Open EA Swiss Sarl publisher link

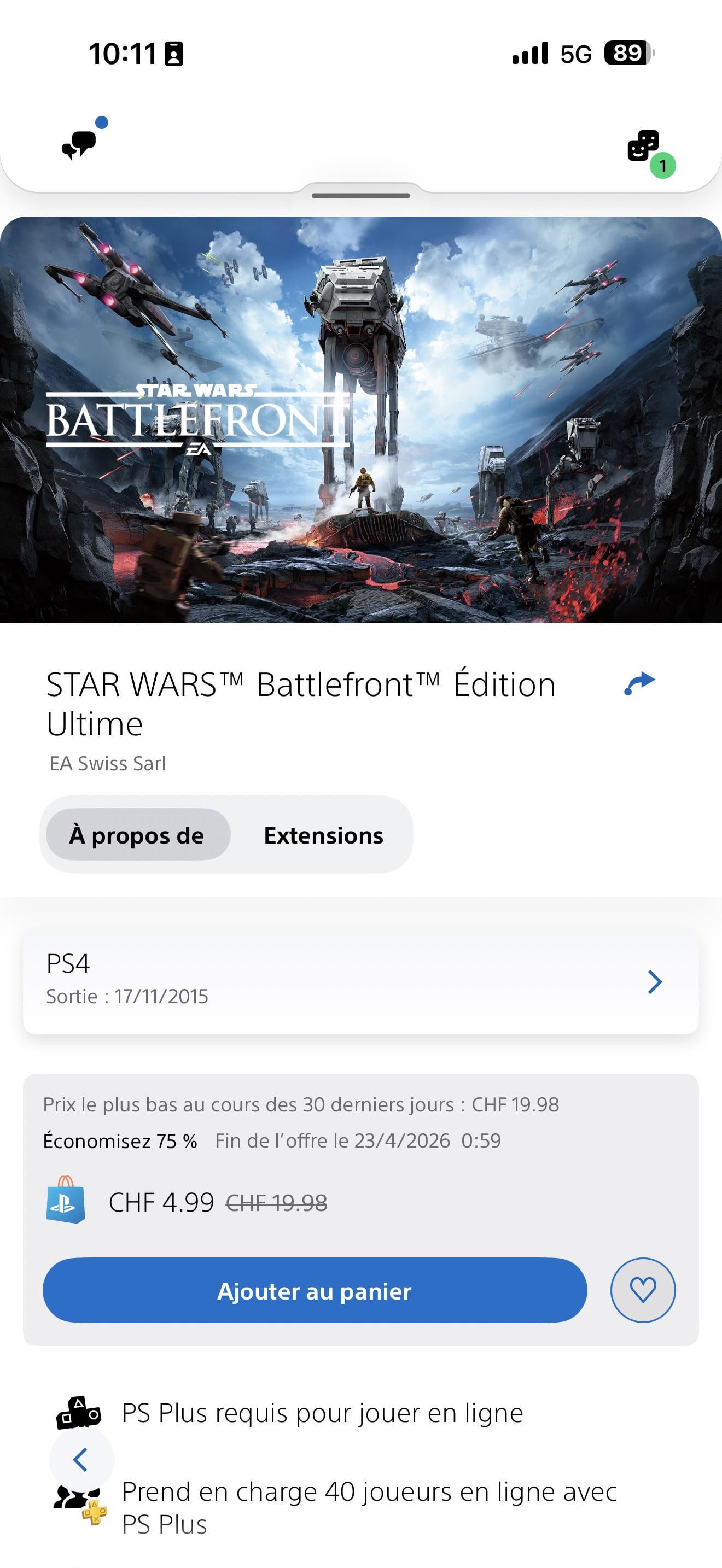(x=107, y=763)
